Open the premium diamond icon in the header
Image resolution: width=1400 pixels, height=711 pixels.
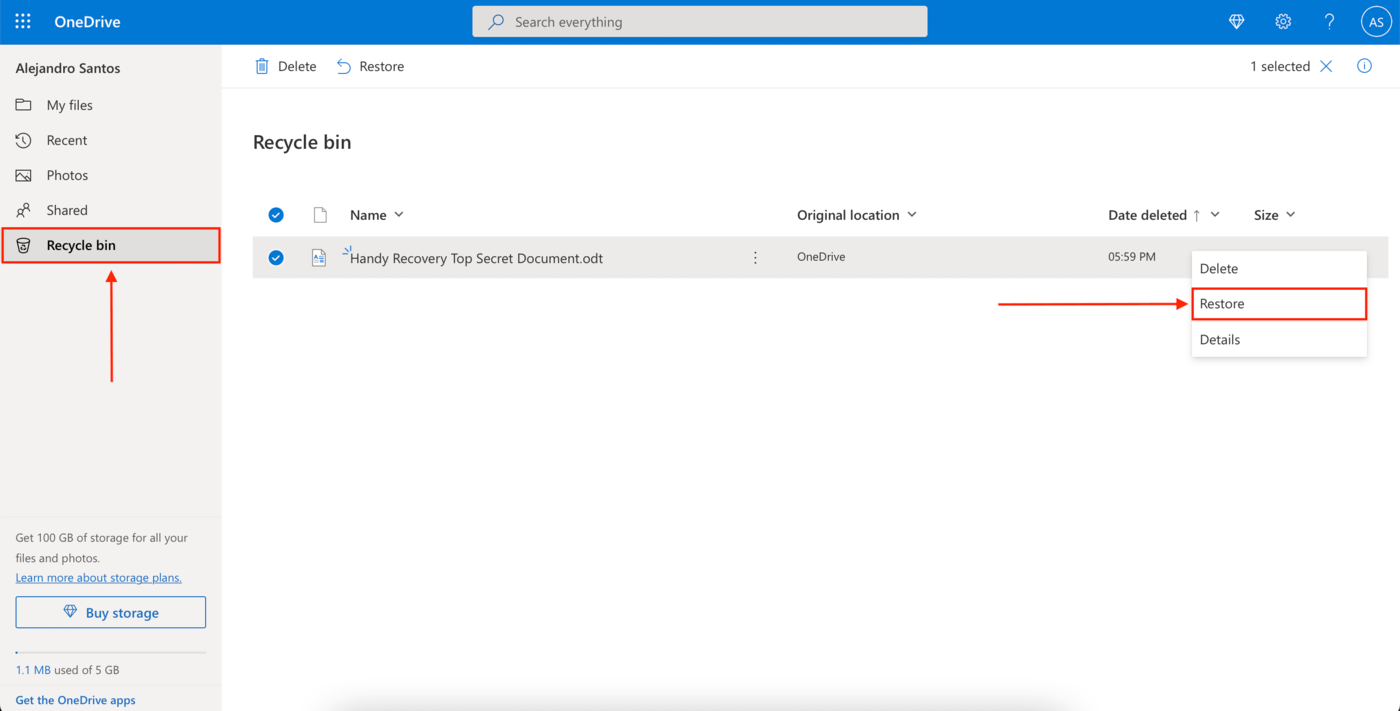(x=1237, y=22)
